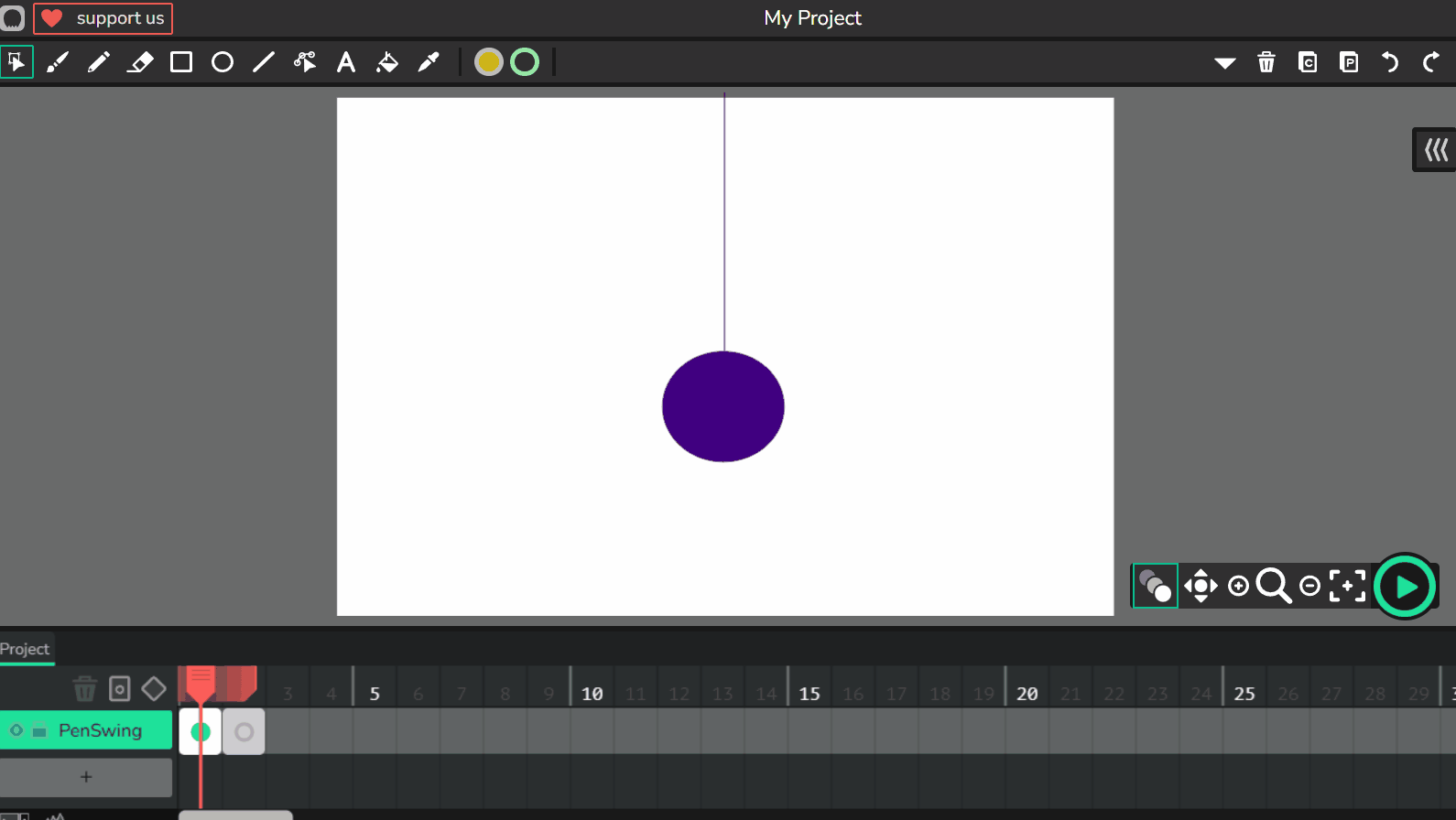
Task: Select the Path Cursor tool
Action: pyautogui.click(x=305, y=62)
